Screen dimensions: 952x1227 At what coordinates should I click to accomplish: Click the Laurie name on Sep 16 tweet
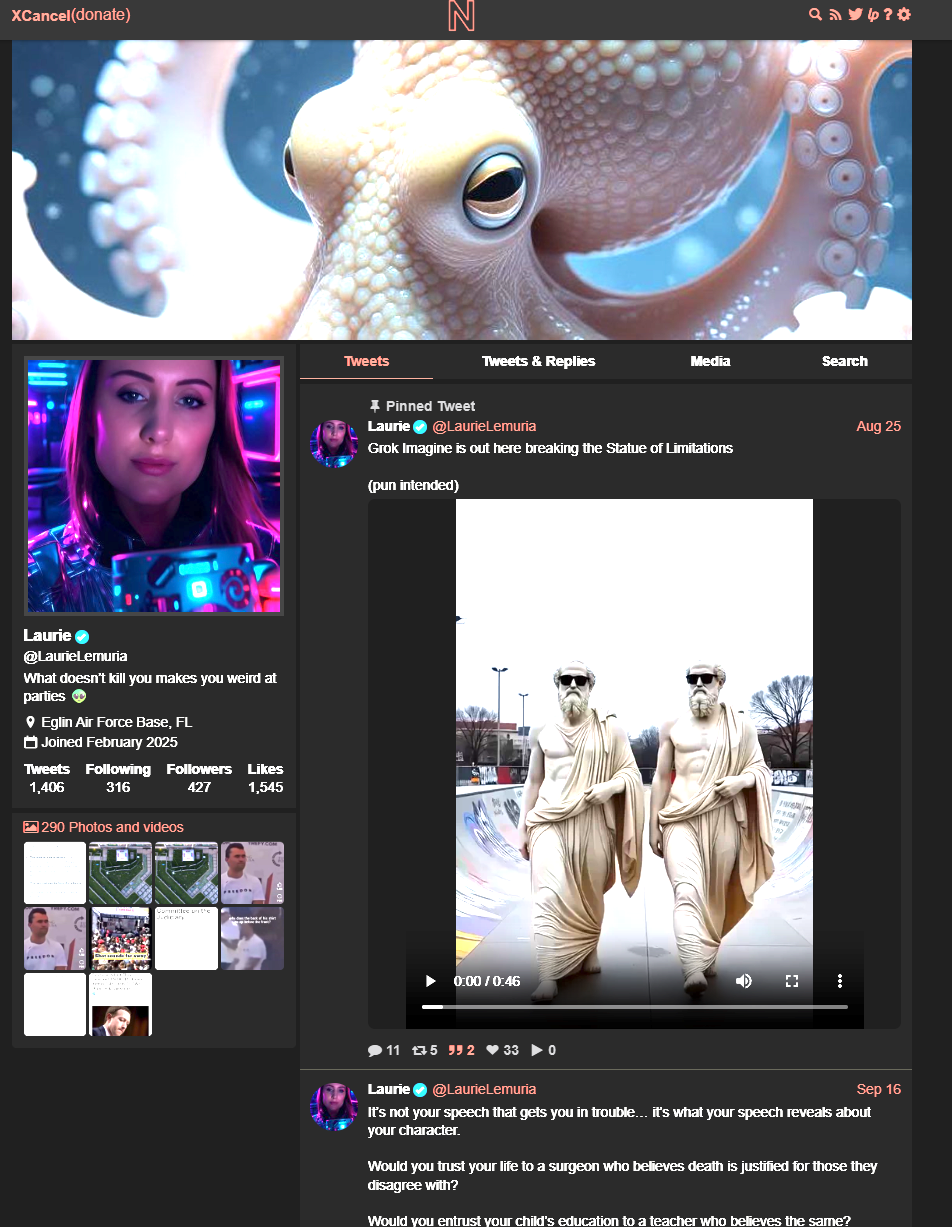[x=389, y=1089]
